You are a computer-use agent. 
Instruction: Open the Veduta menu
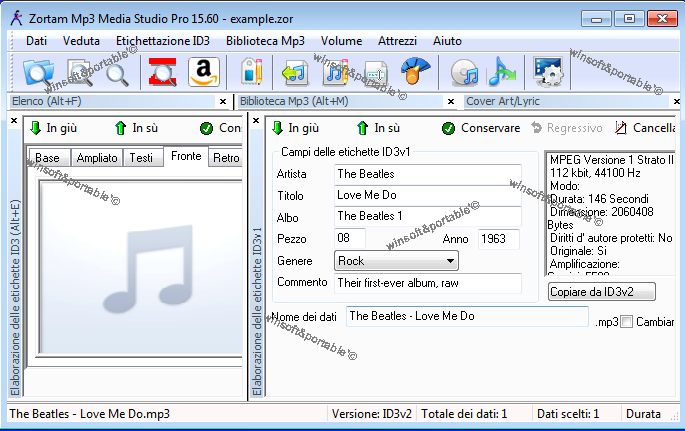81,41
